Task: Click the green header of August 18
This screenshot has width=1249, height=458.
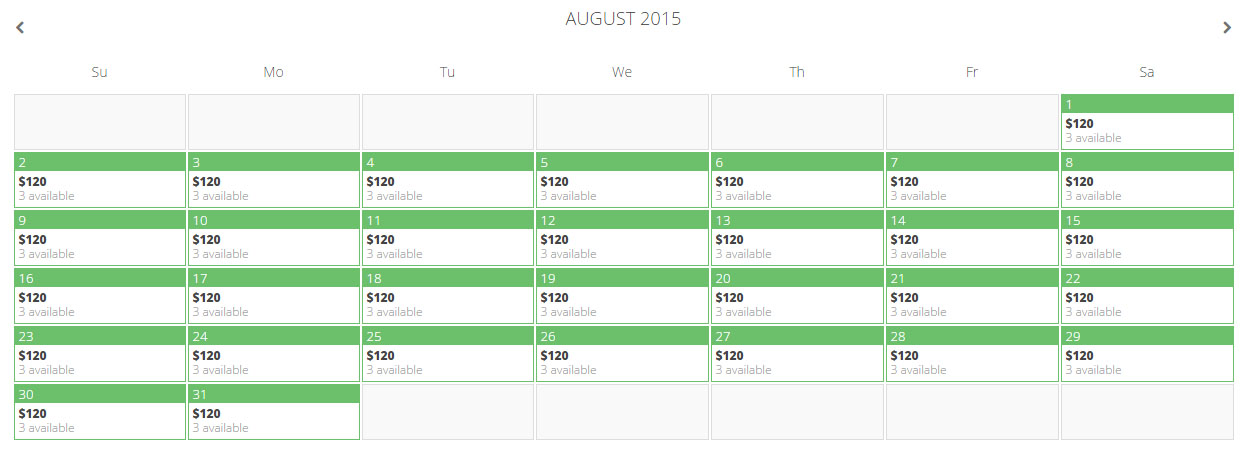Action: click(x=447, y=278)
